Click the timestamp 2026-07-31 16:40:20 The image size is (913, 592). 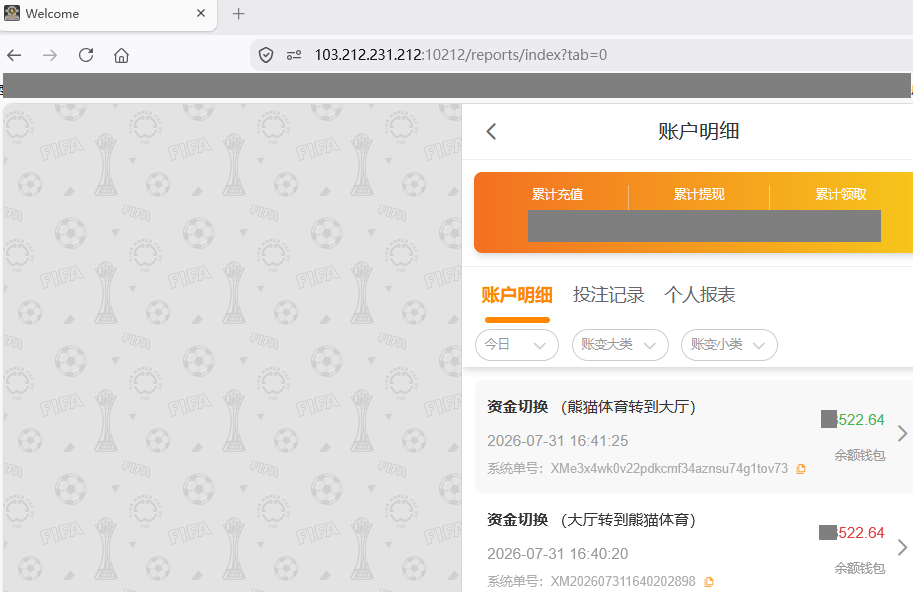pyautogui.click(x=558, y=554)
